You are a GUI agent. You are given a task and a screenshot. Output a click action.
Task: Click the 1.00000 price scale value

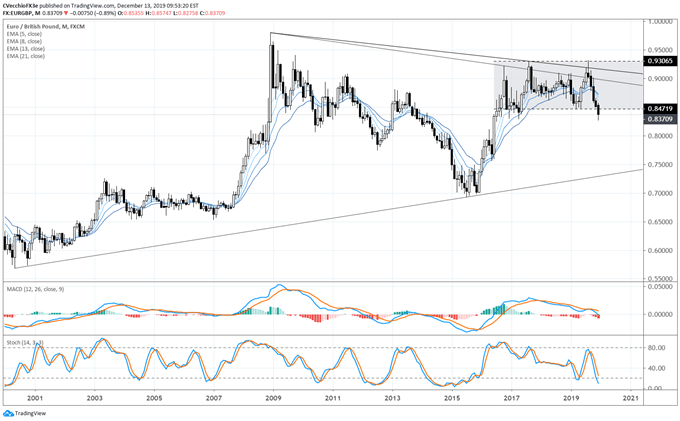coord(660,21)
